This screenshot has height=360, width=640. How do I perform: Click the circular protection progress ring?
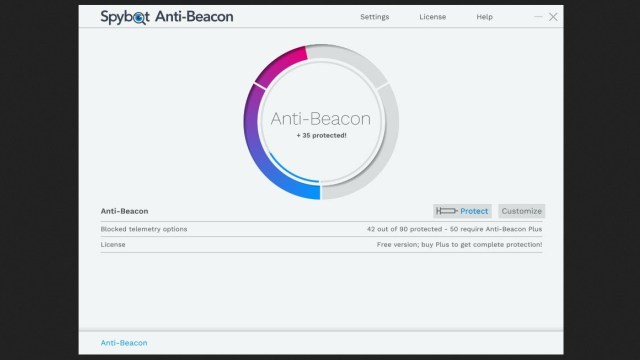(321, 122)
